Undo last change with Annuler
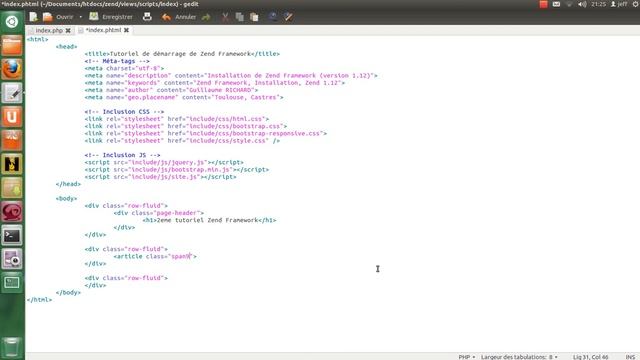Viewport: 640px width, 360px height. coord(179,17)
